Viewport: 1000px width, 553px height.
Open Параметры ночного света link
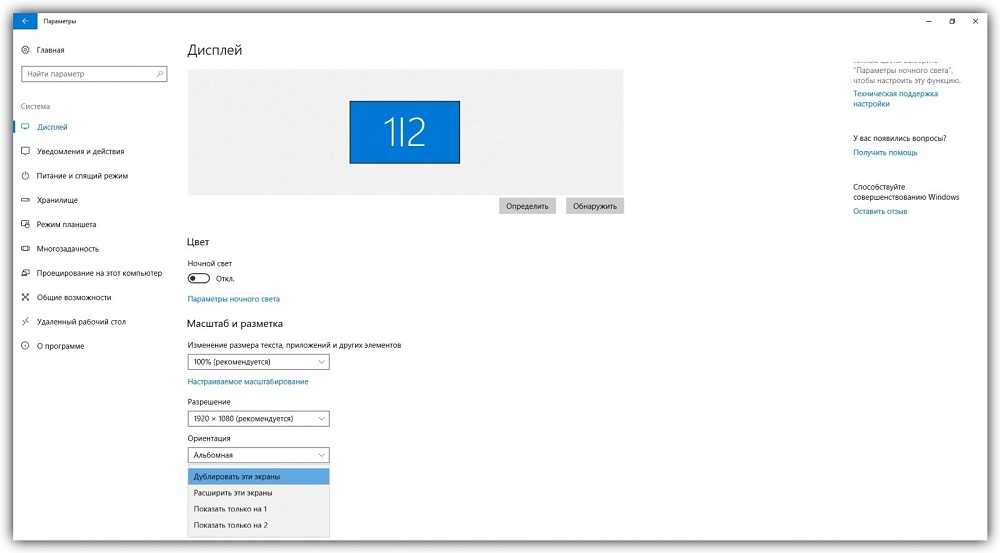pyautogui.click(x=233, y=299)
